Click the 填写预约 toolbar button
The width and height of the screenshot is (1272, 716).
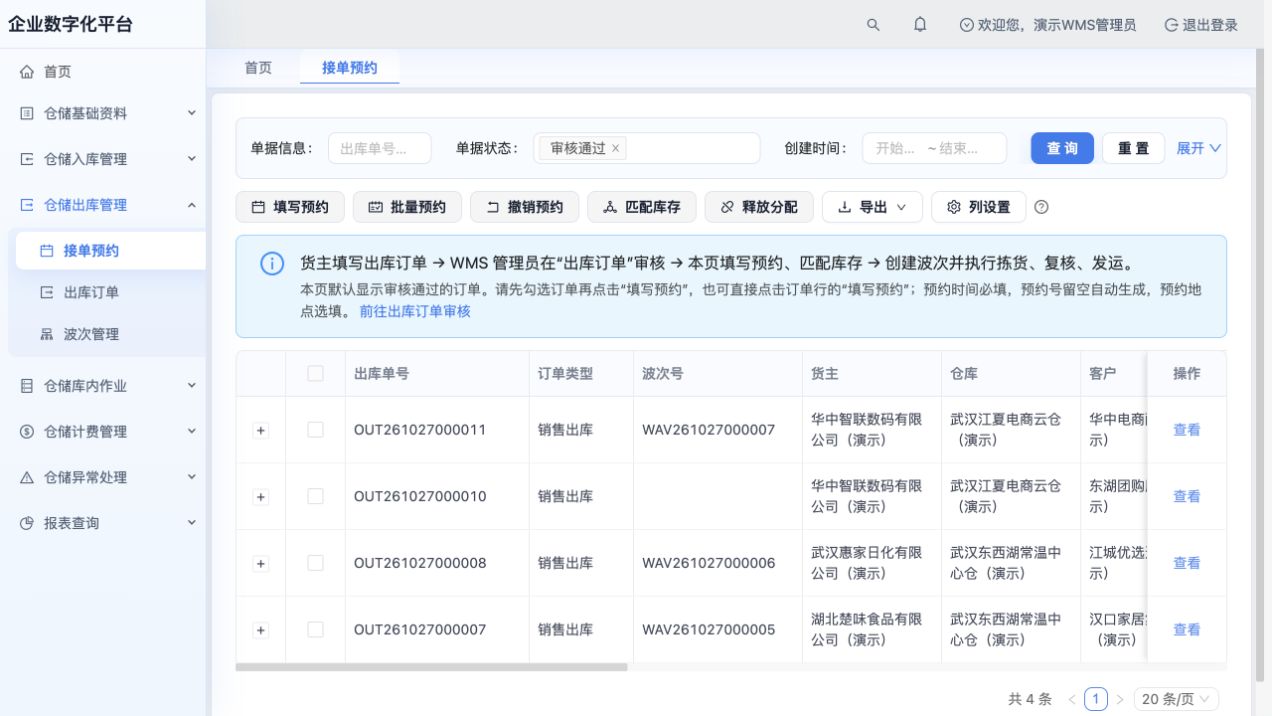click(x=290, y=207)
